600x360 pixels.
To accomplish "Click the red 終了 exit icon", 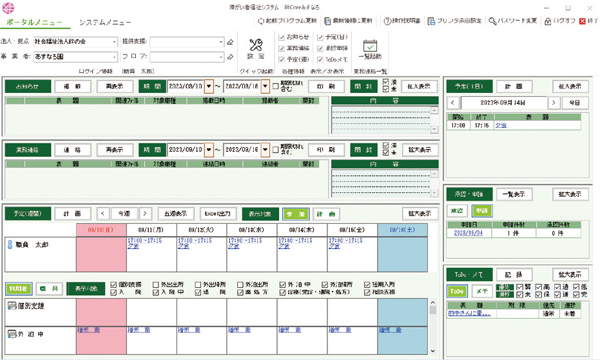I will (x=582, y=21).
